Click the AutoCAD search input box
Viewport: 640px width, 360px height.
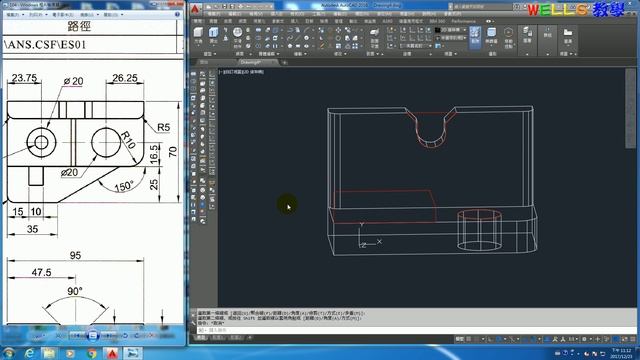481,7
